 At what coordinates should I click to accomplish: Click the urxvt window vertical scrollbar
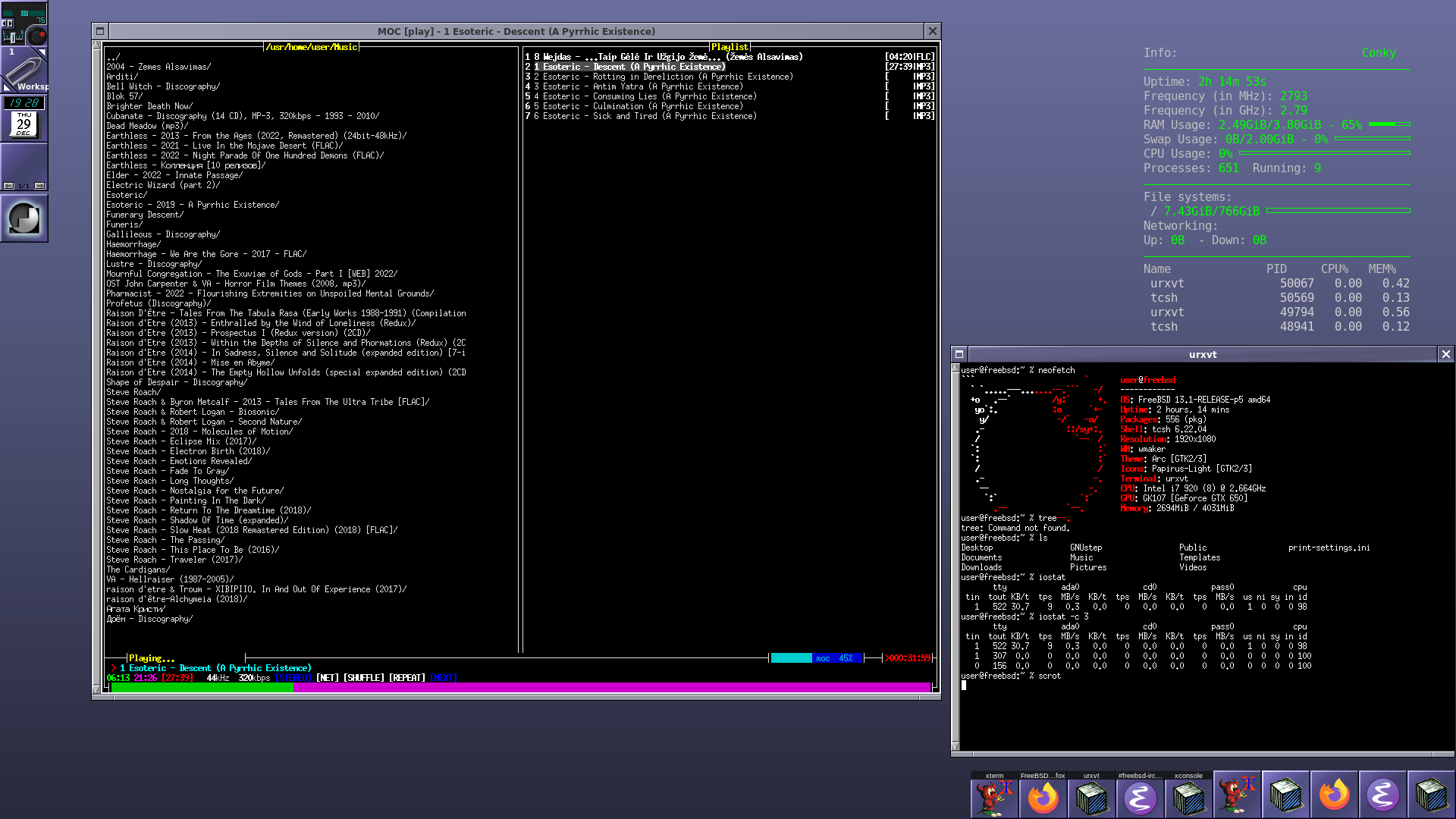[x=955, y=557]
